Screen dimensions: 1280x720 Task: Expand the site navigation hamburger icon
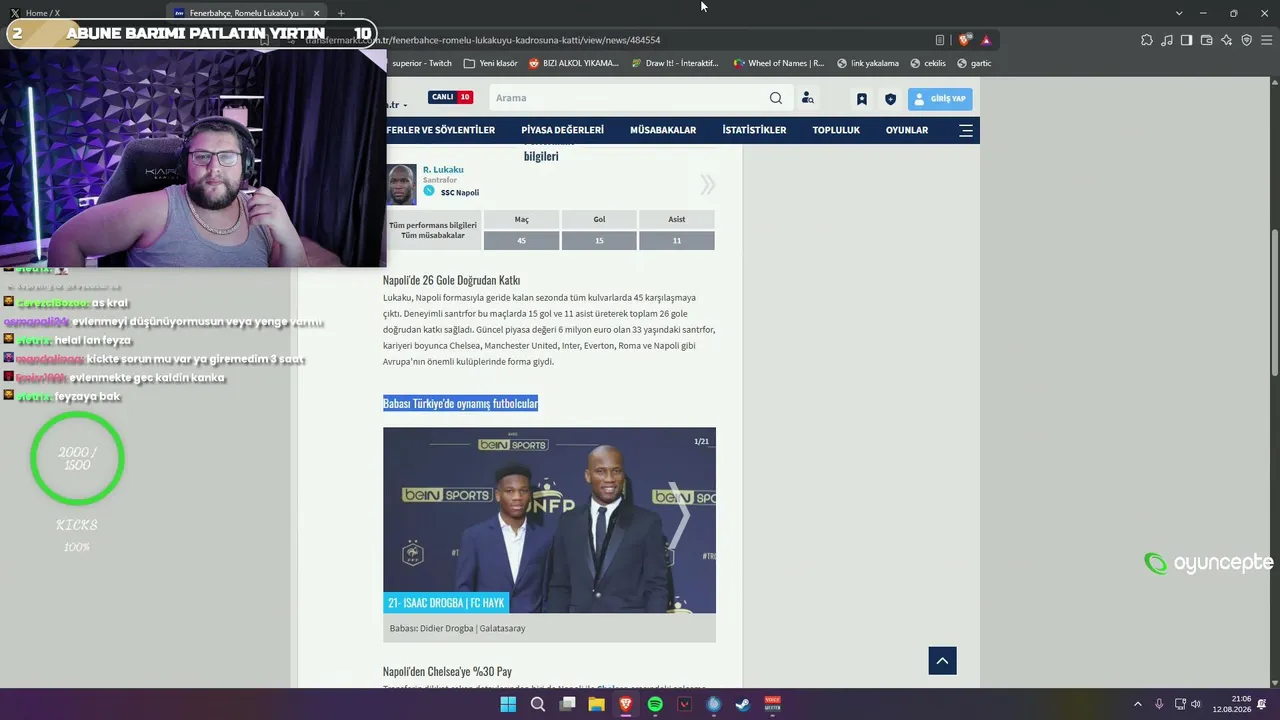point(966,130)
